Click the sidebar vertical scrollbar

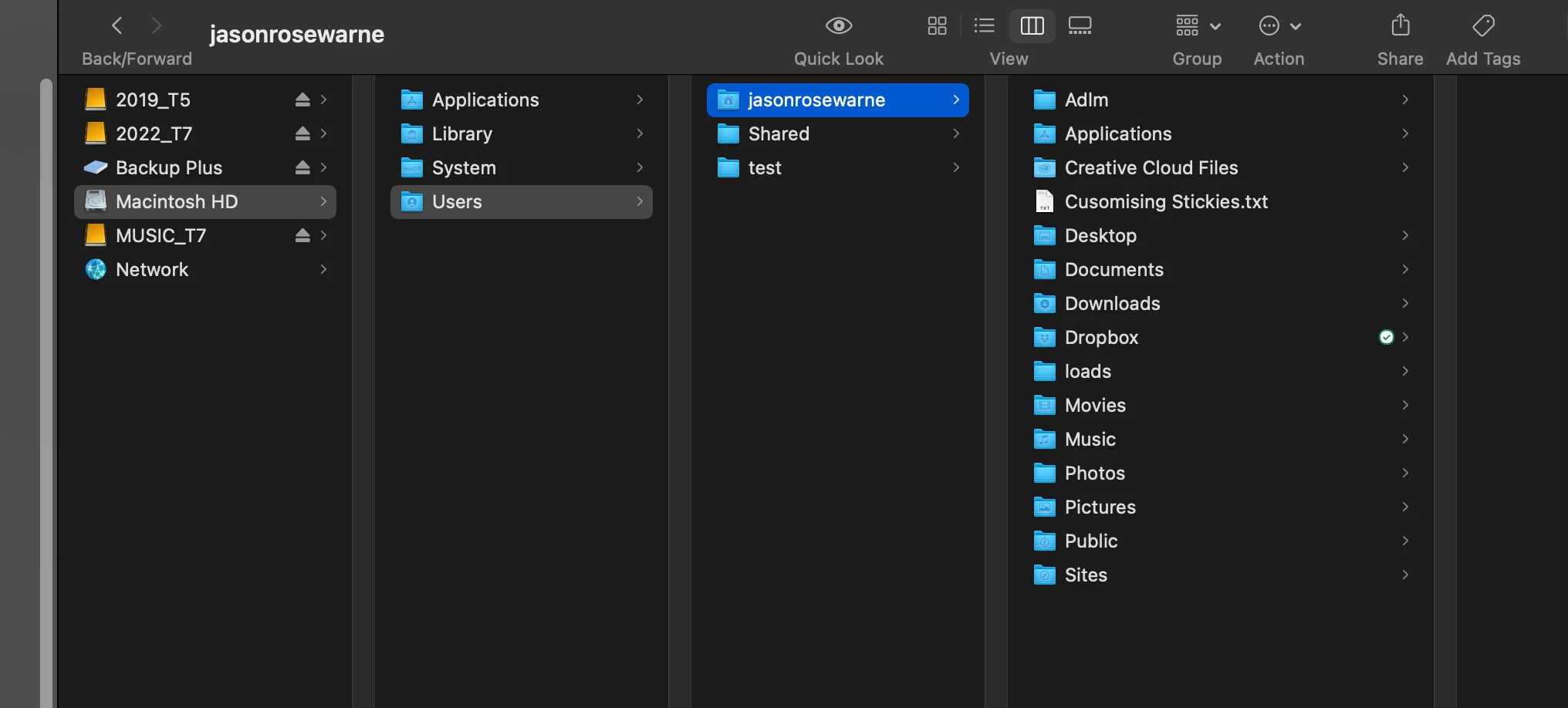pyautogui.click(x=46, y=392)
